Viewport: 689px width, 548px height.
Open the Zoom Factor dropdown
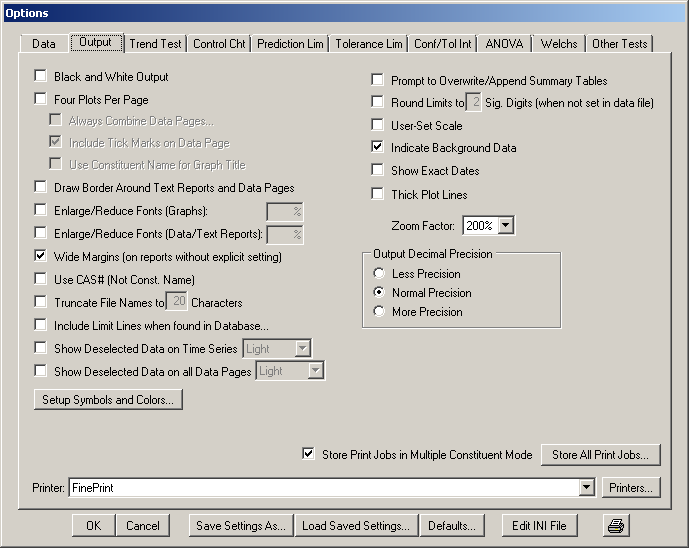coord(505,226)
